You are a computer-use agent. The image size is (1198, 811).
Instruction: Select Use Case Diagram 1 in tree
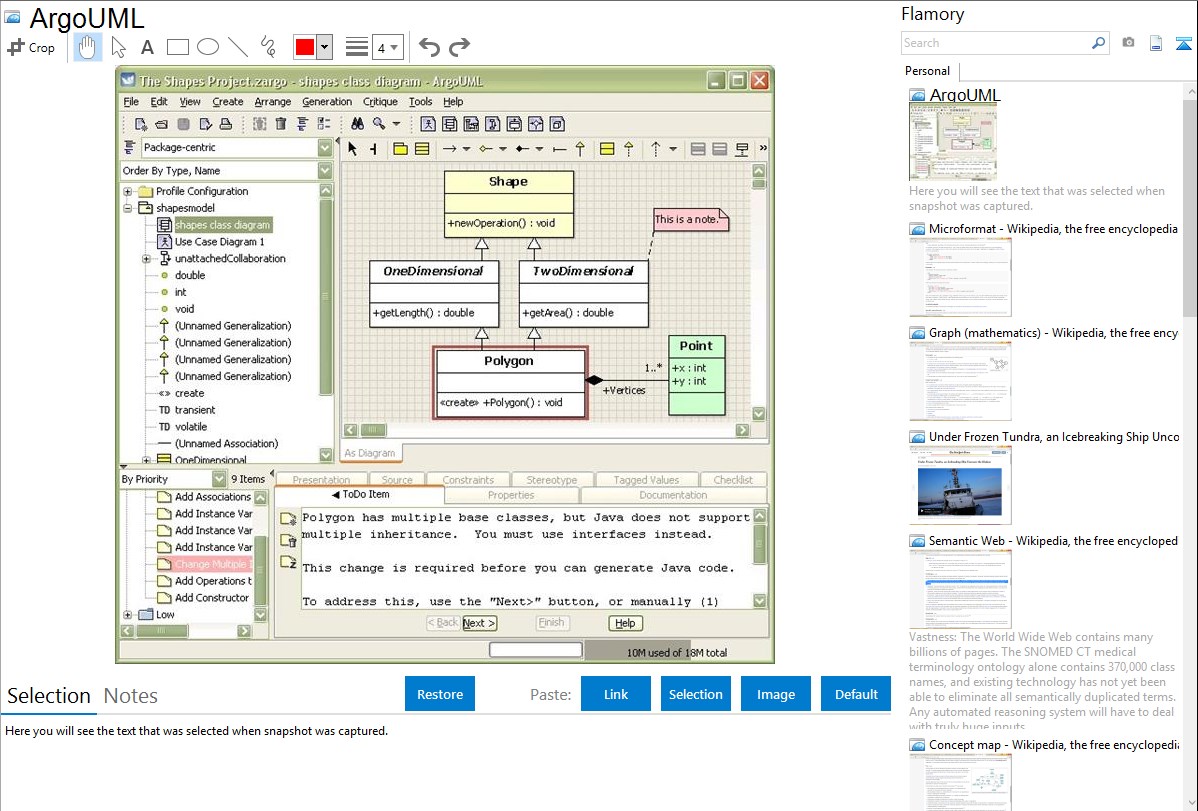[x=219, y=242]
